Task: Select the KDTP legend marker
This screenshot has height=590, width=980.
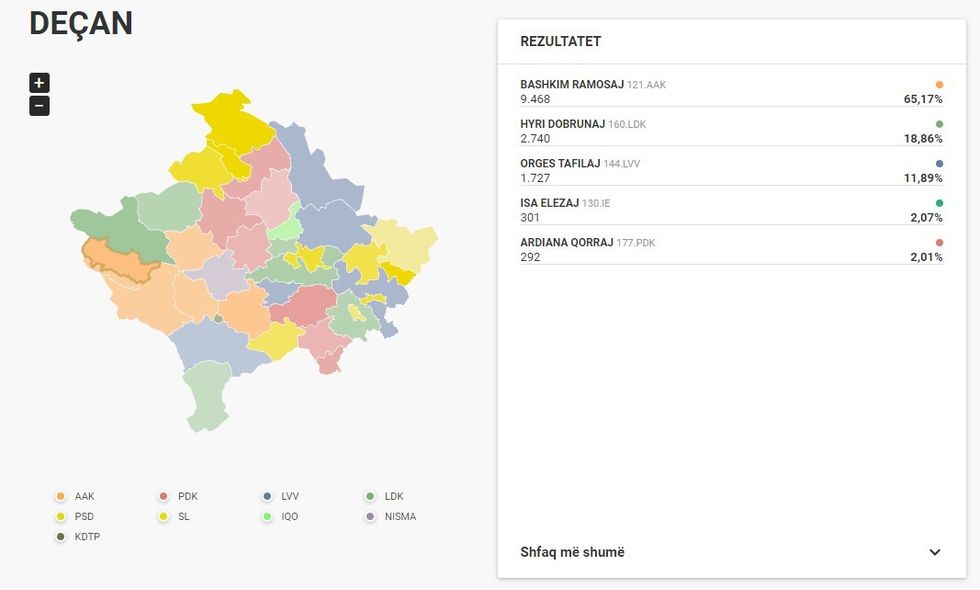Action: (61, 537)
